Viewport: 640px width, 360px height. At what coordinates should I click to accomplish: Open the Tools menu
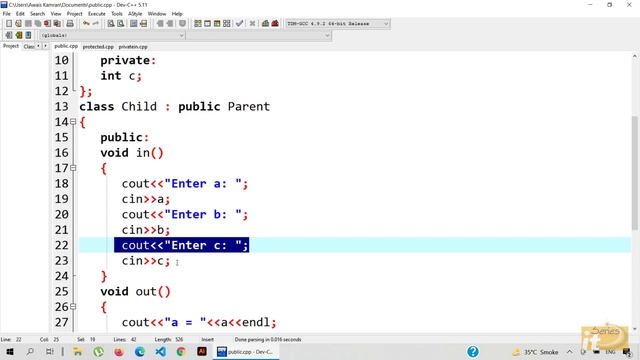(x=117, y=13)
